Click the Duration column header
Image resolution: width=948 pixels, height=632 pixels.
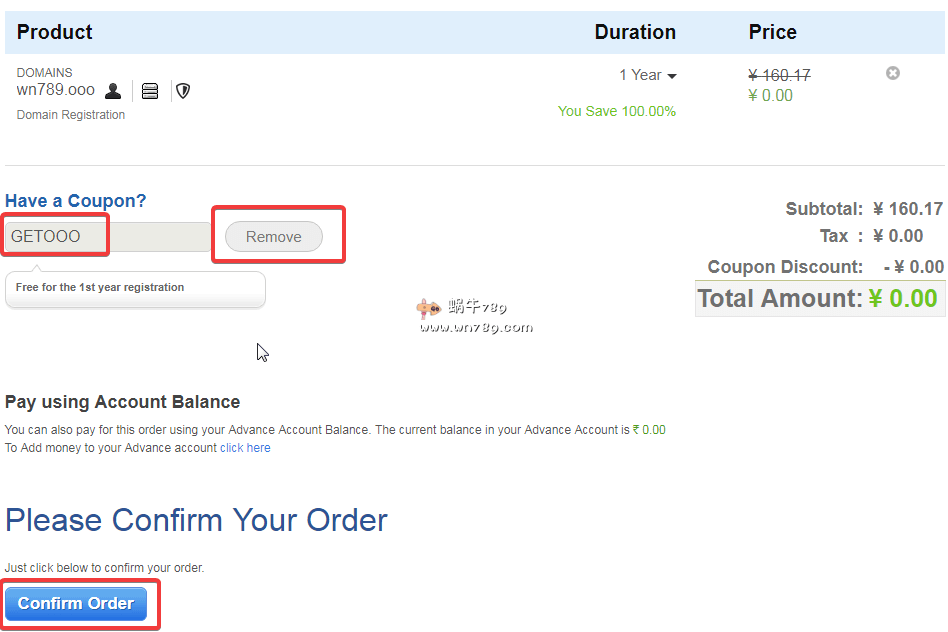tap(635, 32)
